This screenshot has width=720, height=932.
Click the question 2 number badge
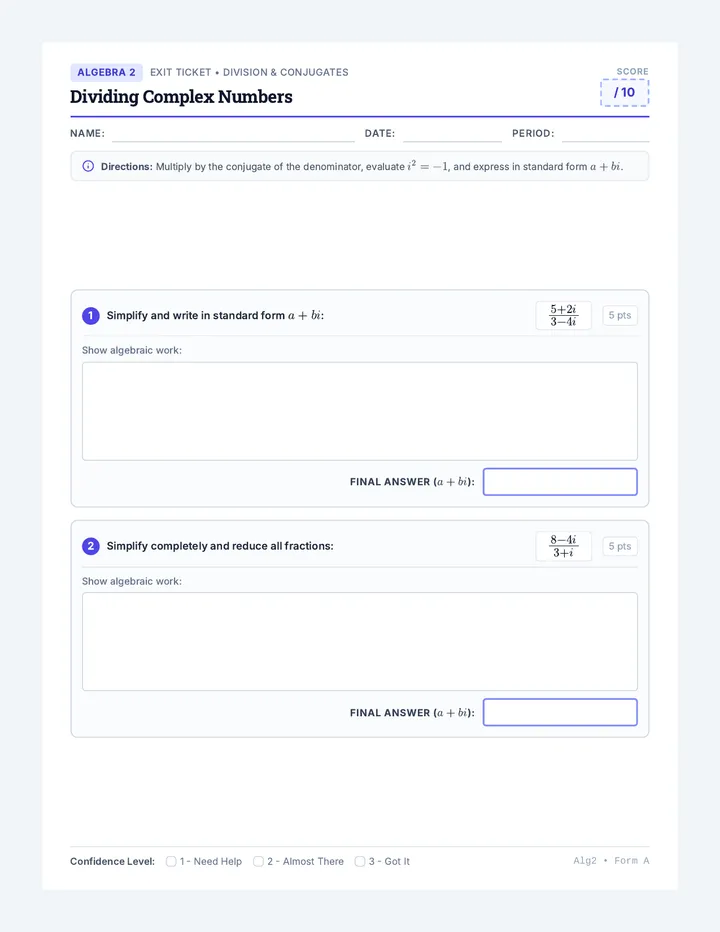pos(90,546)
